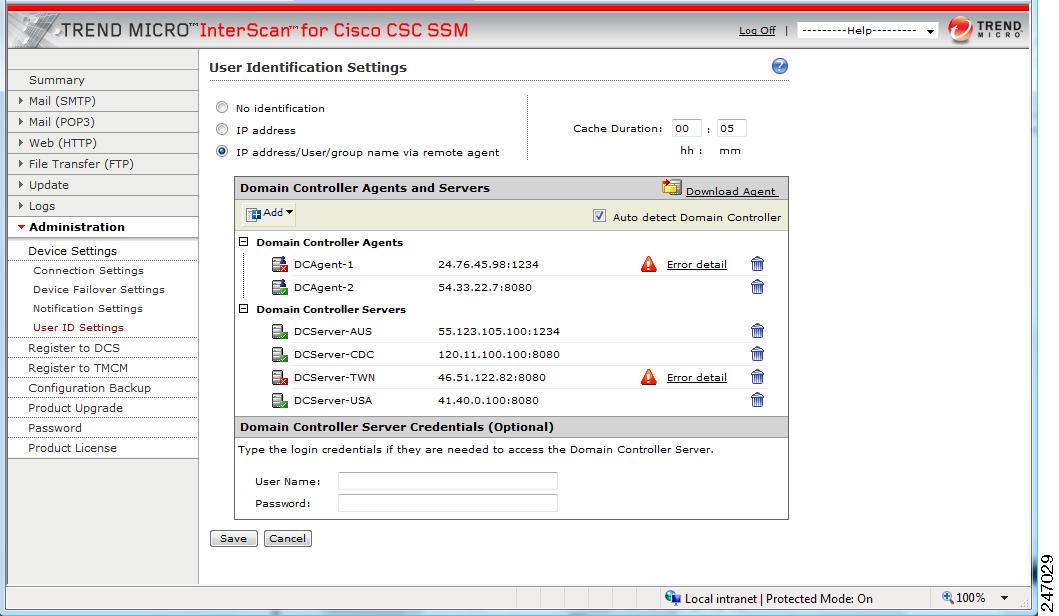Image resolution: width=1059 pixels, height=616 pixels.
Task: Click the red warning icon for DCServer-TWN
Action: click(x=648, y=377)
